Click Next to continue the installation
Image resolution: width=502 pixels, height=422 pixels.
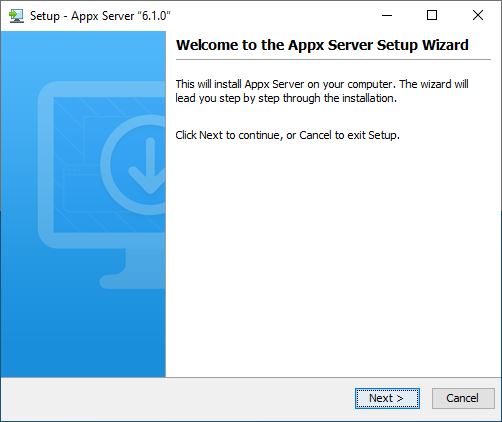pyautogui.click(x=387, y=398)
